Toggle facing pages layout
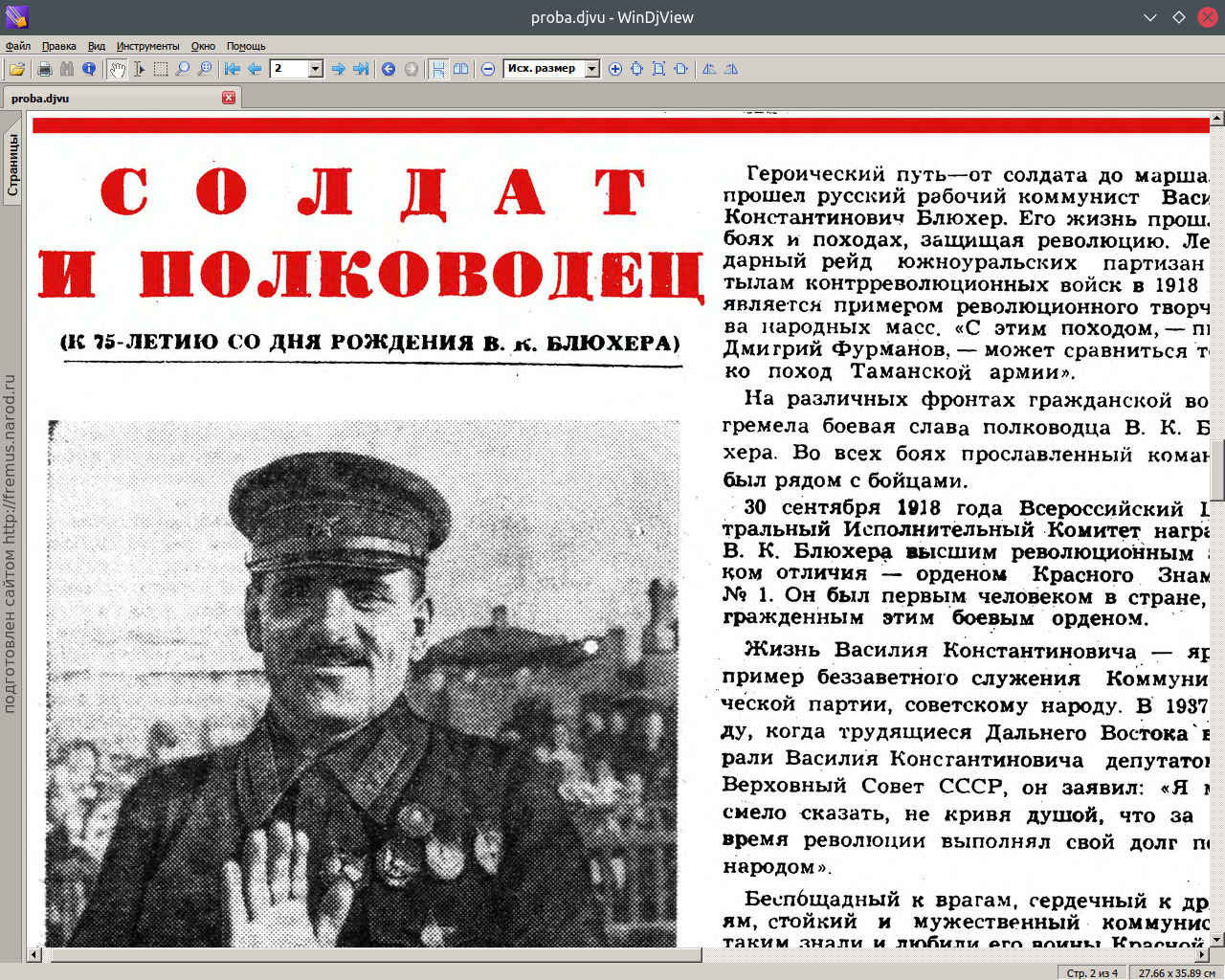Screen dimensions: 1225x980 pyautogui.click(x=461, y=69)
